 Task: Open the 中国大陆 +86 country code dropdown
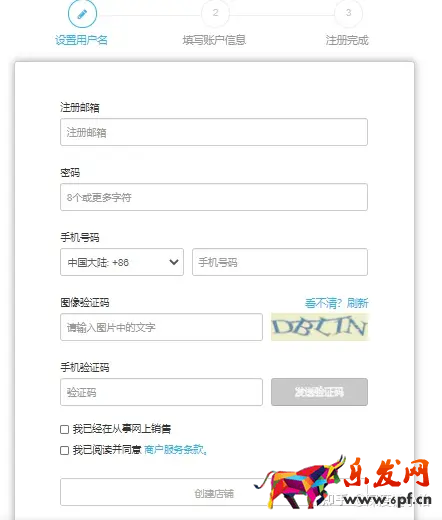(122, 262)
